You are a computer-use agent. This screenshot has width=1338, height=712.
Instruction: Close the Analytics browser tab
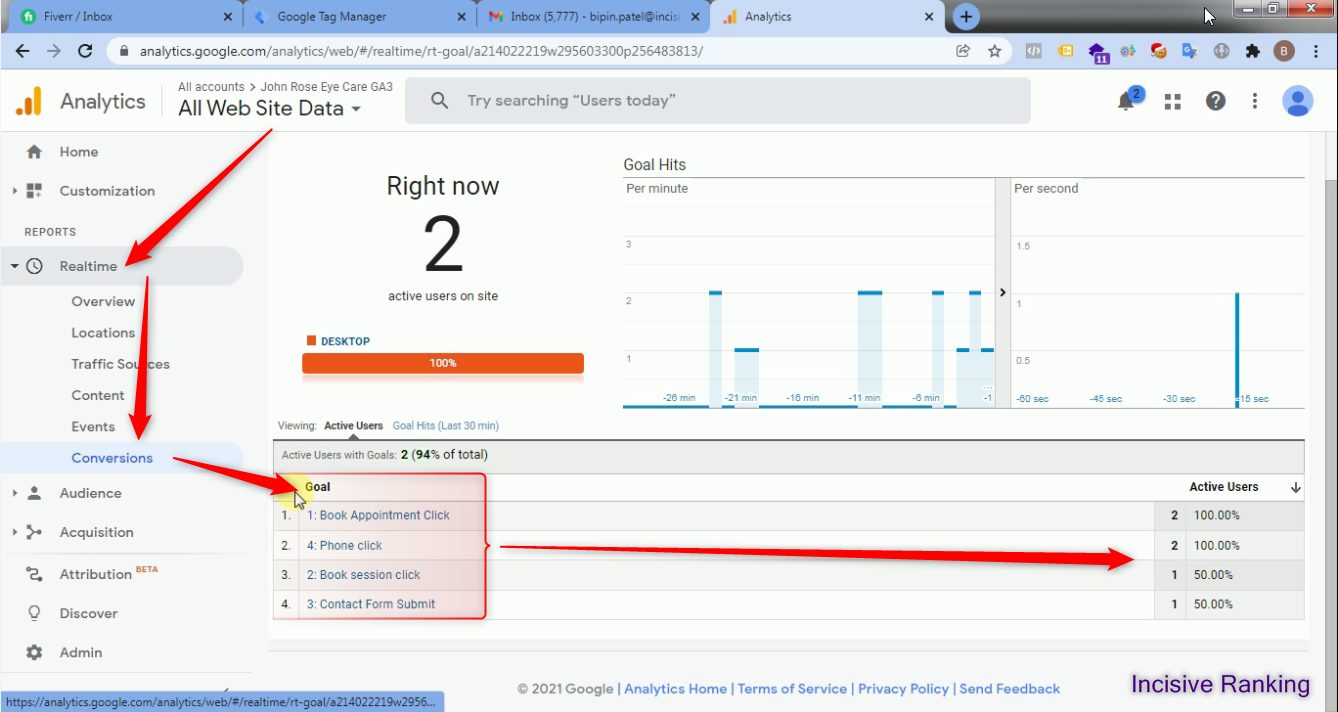pyautogui.click(x=929, y=17)
